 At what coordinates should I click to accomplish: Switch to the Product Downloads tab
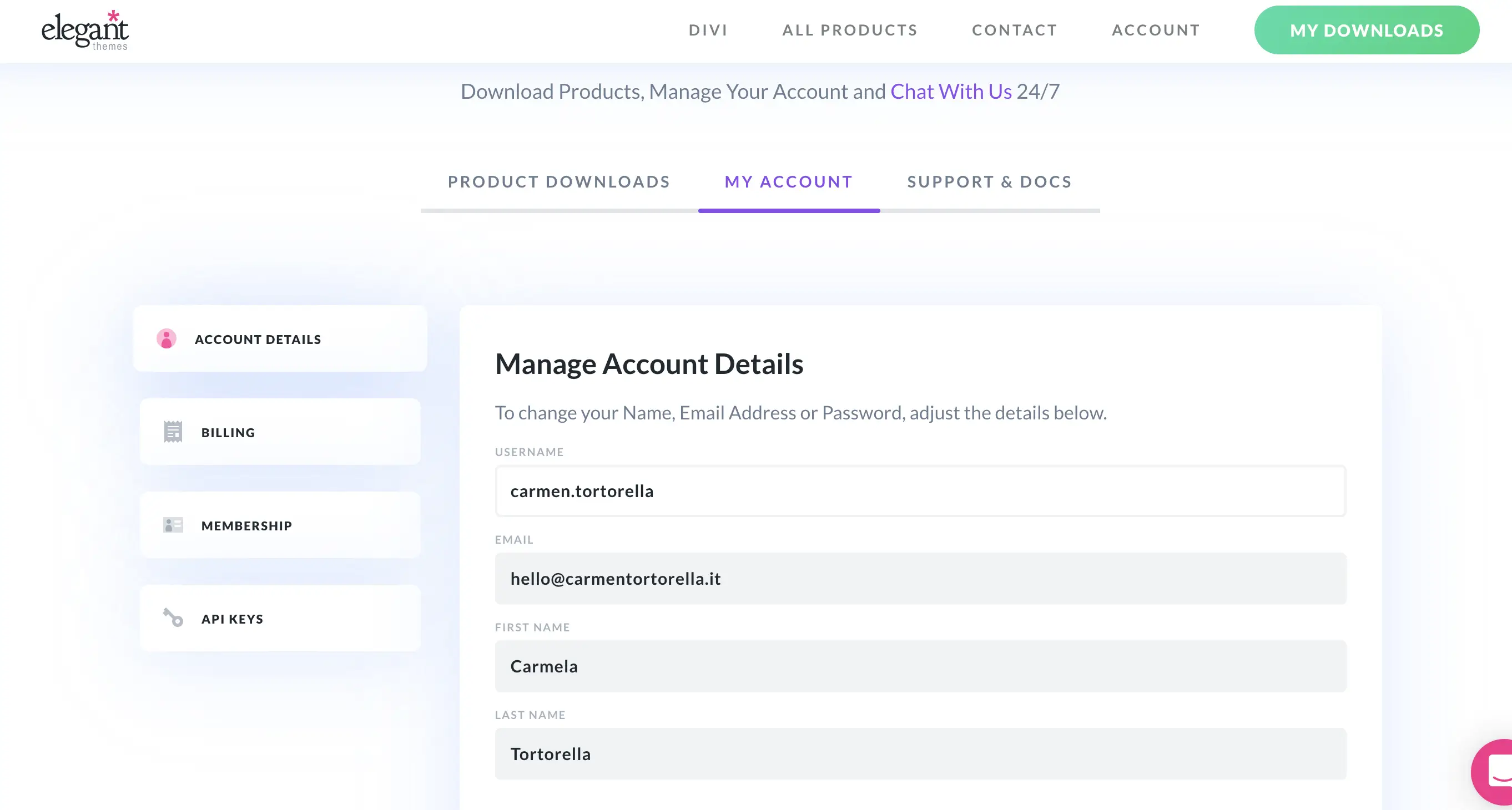pyautogui.click(x=559, y=182)
